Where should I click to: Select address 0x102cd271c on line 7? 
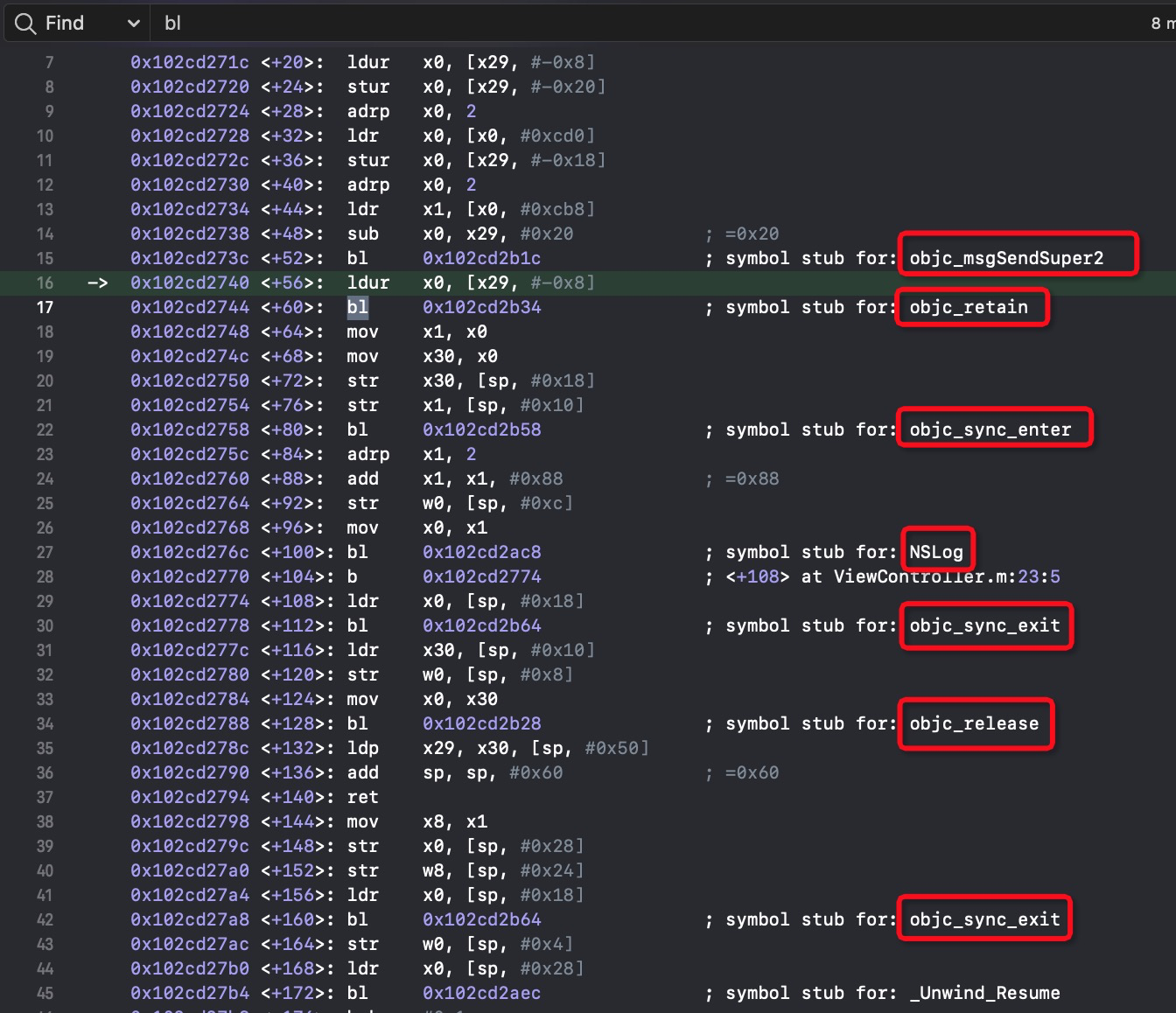point(189,62)
